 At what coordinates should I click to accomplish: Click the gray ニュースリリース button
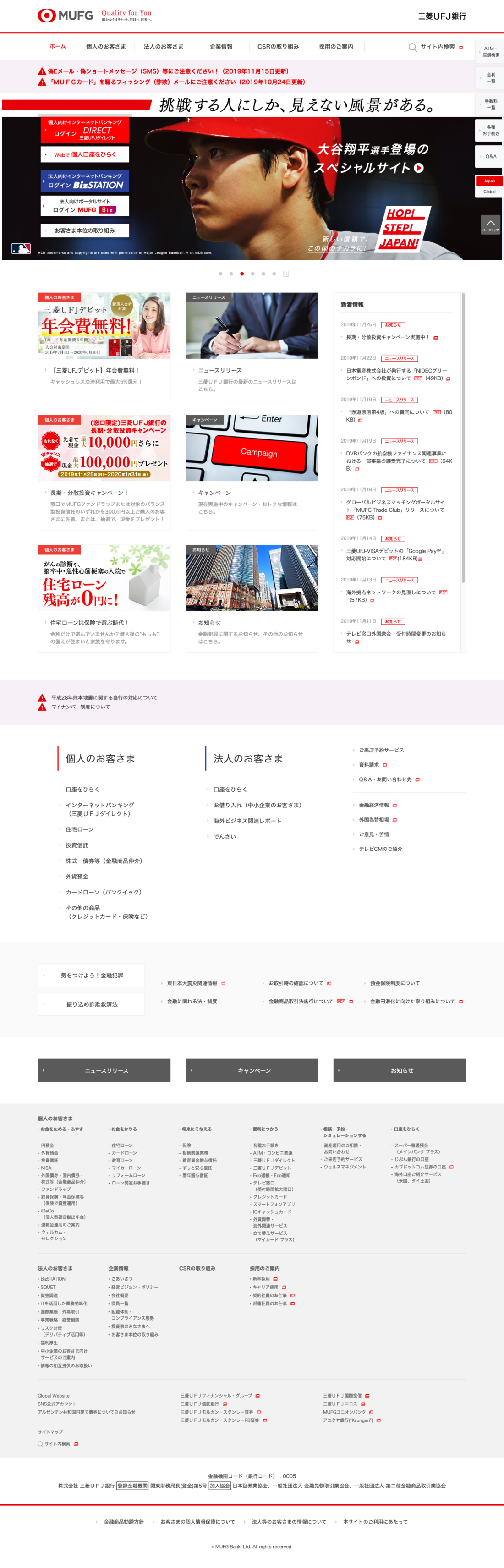point(104,1070)
